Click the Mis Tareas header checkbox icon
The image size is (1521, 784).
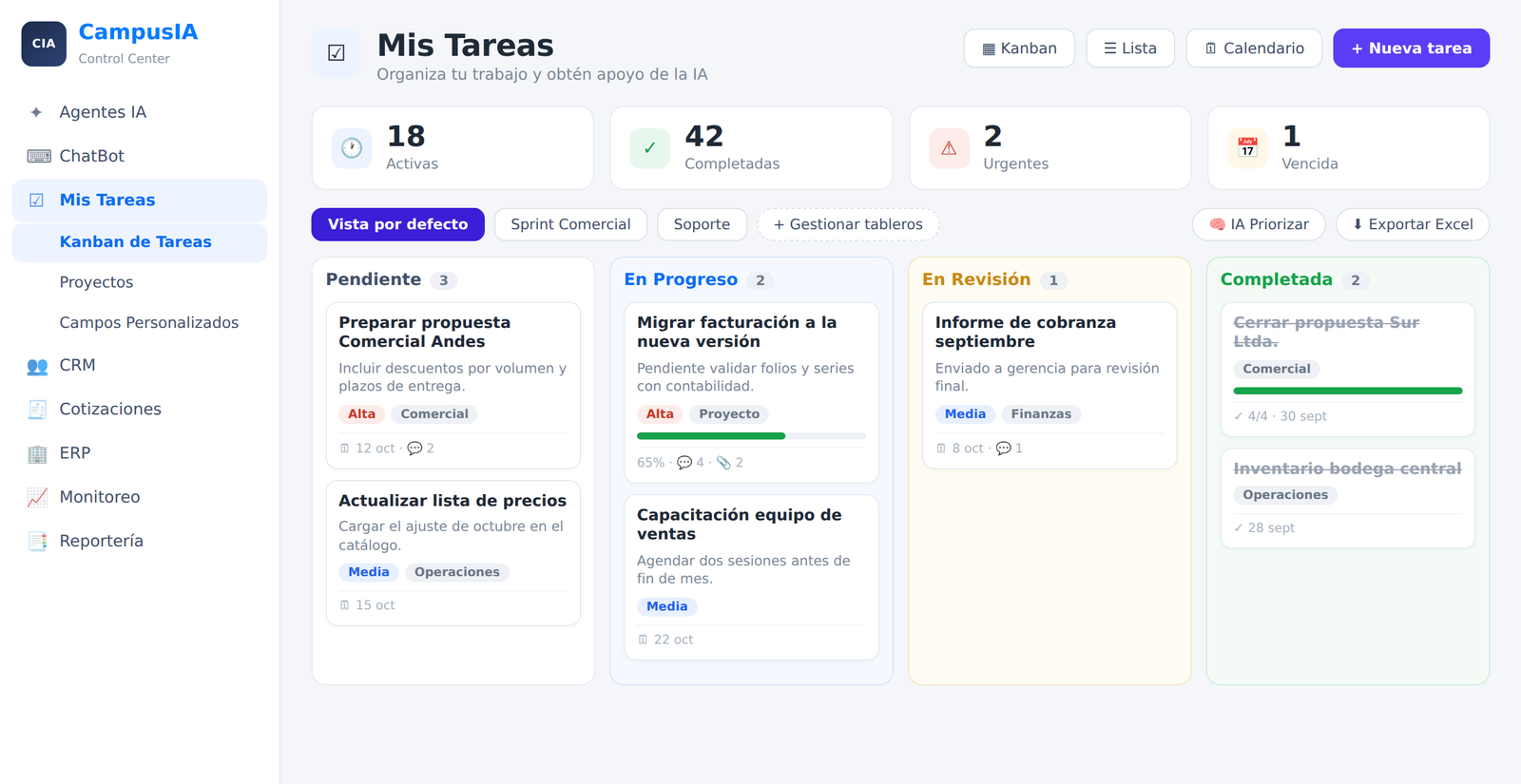tap(337, 53)
